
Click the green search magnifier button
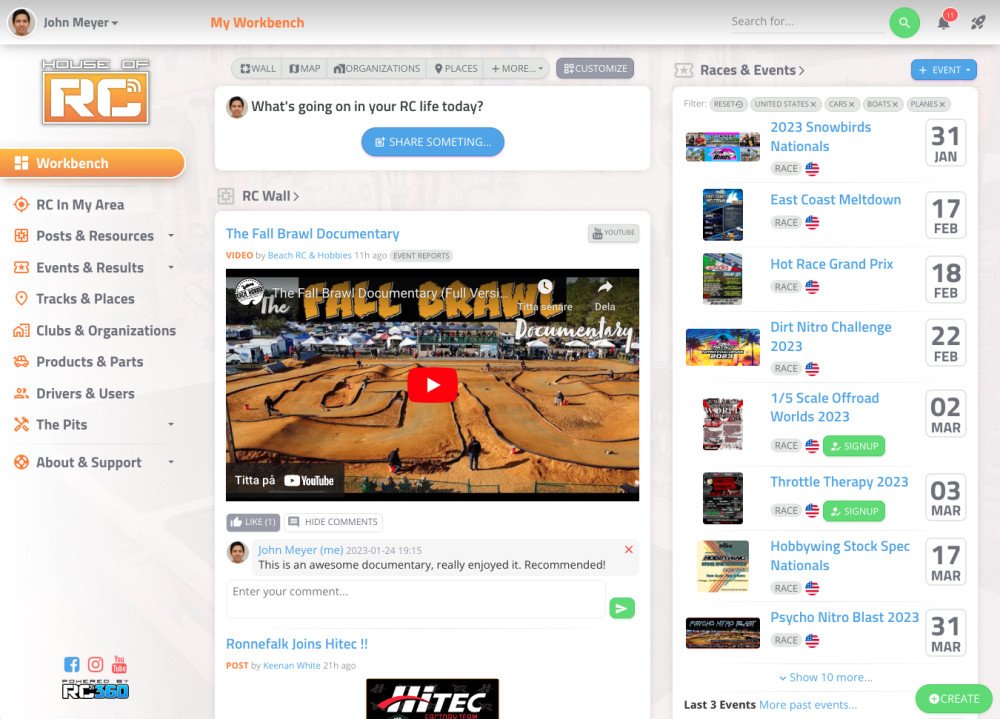tap(904, 22)
